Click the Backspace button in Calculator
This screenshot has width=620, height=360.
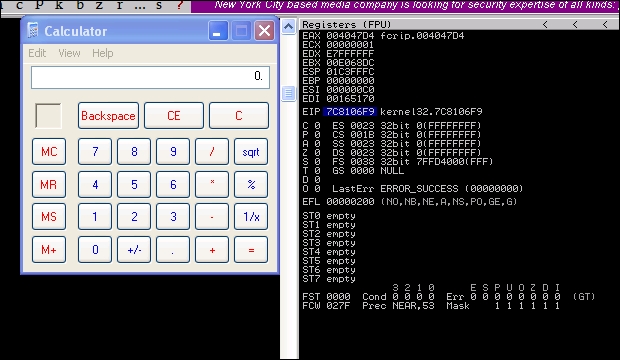(108, 116)
